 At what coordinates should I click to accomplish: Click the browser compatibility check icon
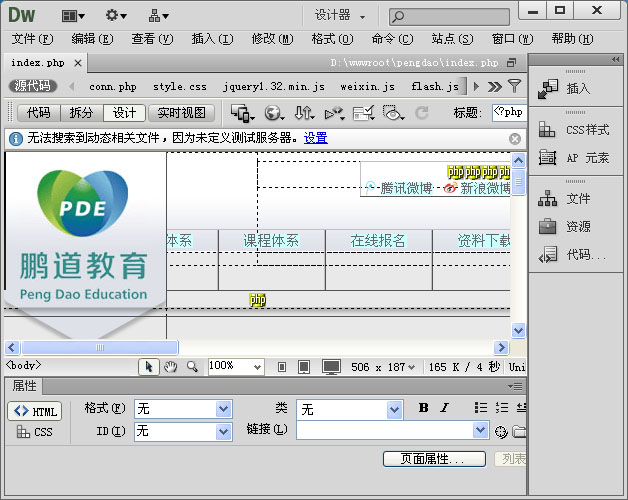point(364,113)
